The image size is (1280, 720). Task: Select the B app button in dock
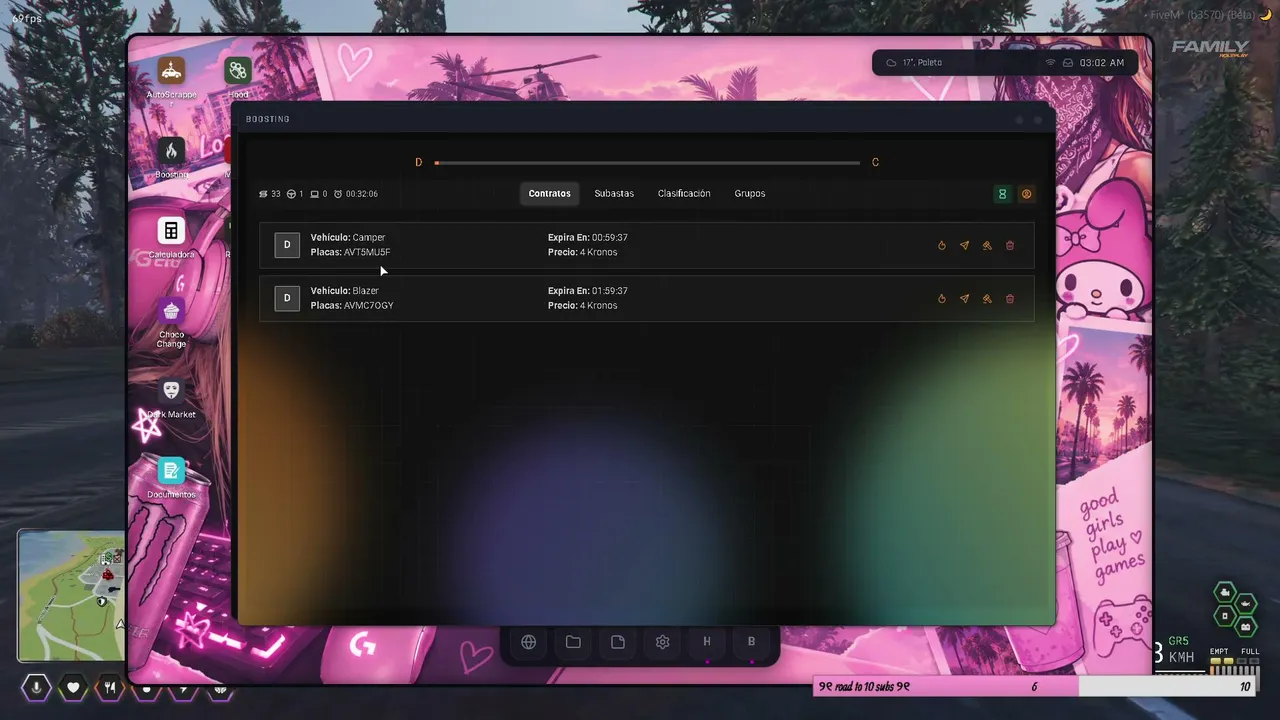[x=751, y=642]
